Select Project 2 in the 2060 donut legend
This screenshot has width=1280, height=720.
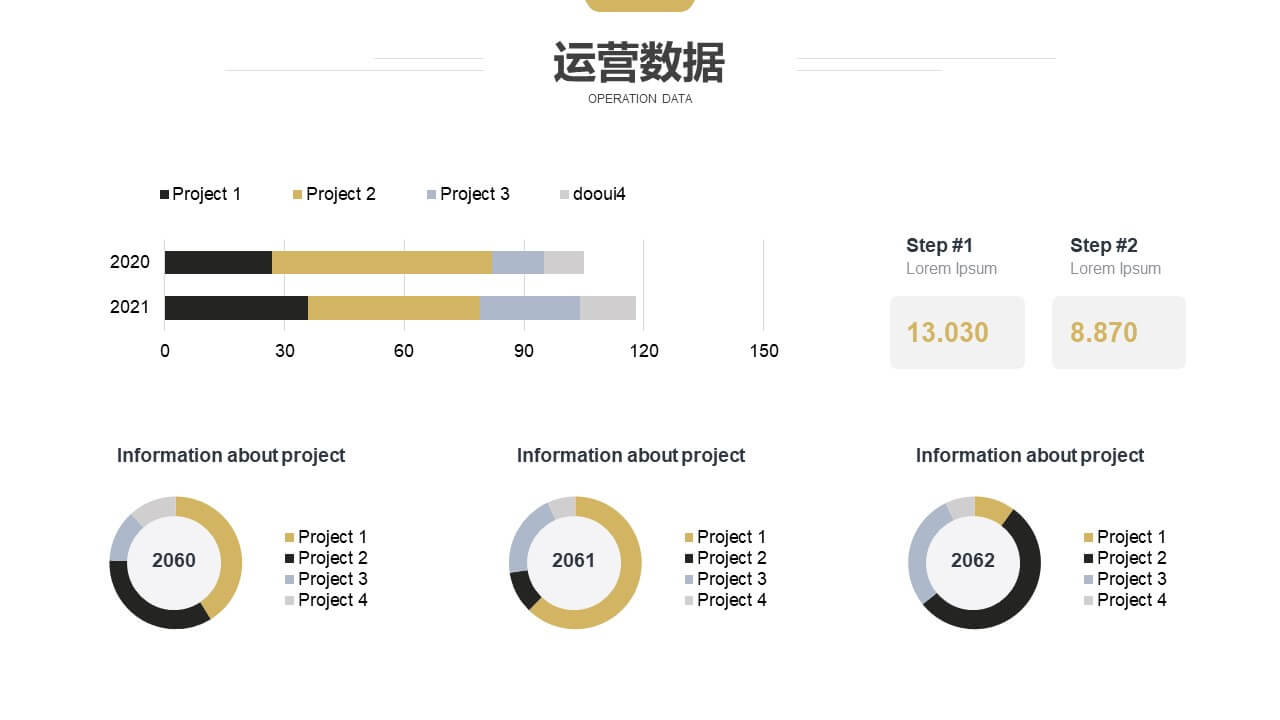point(332,558)
